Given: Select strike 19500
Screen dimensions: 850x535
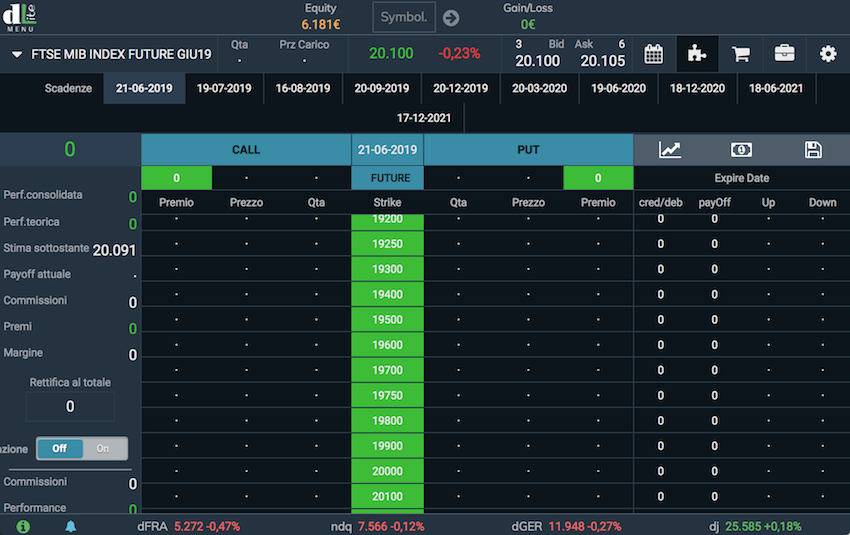Looking at the screenshot, I should click(x=388, y=320).
